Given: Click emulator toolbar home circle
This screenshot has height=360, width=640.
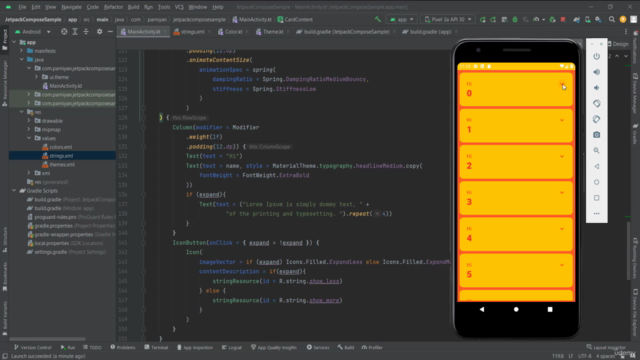Looking at the screenshot, I should point(596,182).
